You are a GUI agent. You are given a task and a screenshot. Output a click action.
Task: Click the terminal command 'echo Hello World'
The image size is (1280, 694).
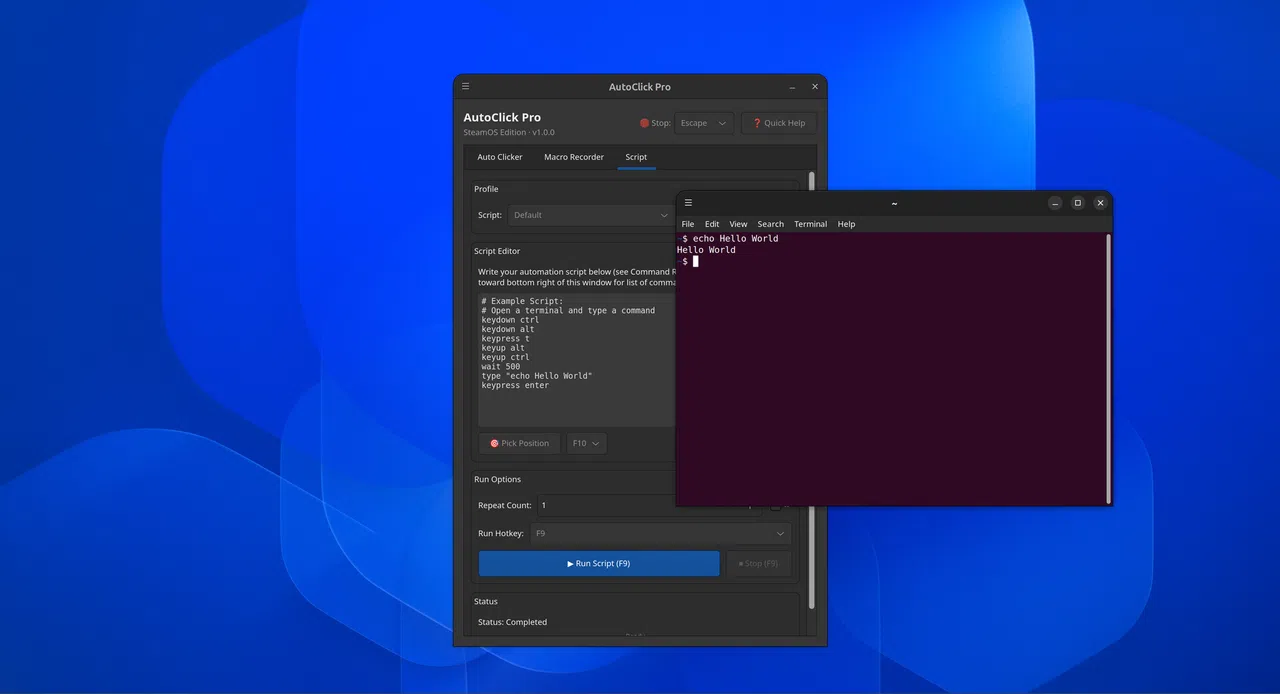click(735, 239)
